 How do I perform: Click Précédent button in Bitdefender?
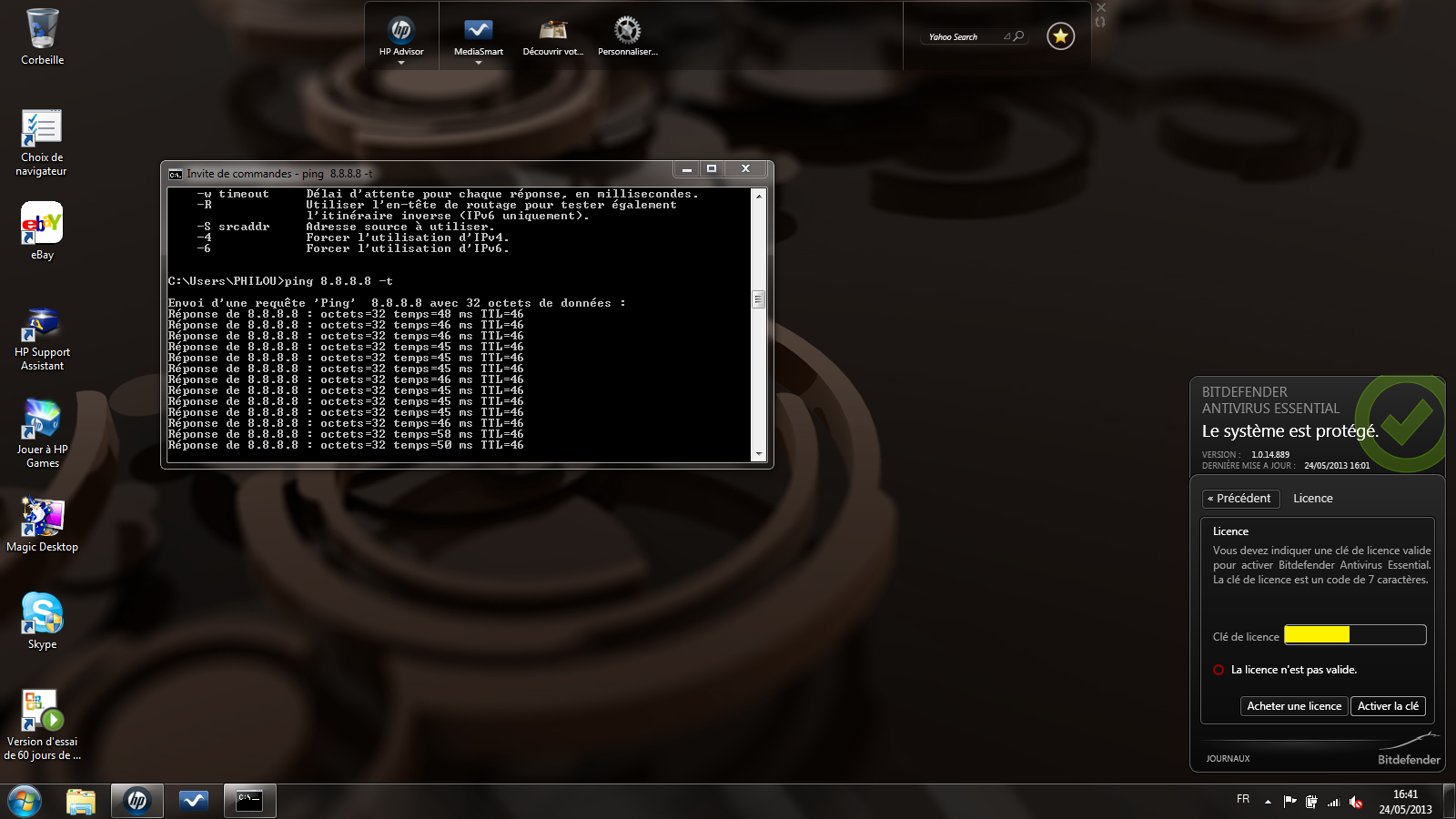tap(1240, 499)
